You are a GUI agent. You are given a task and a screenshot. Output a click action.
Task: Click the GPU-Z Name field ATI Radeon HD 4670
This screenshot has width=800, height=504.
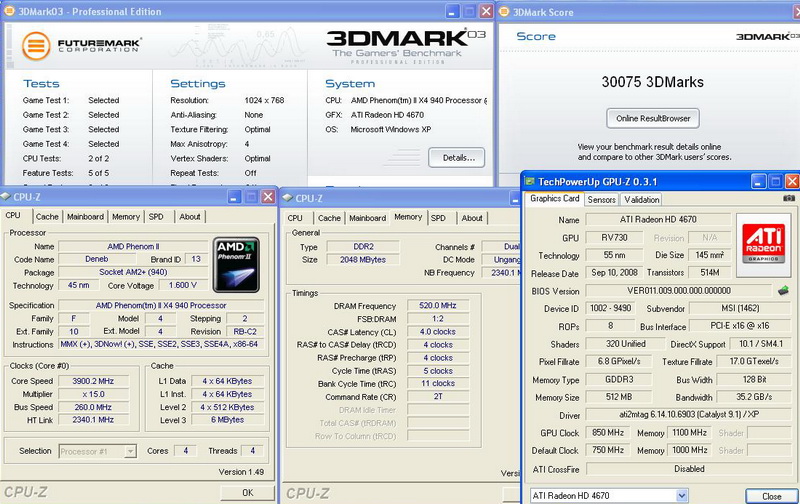click(658, 219)
